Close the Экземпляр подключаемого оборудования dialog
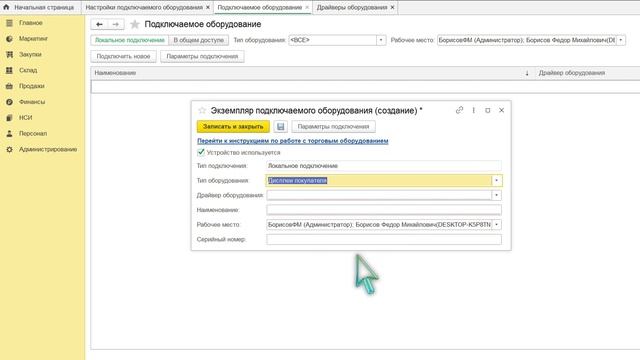 pos(502,110)
